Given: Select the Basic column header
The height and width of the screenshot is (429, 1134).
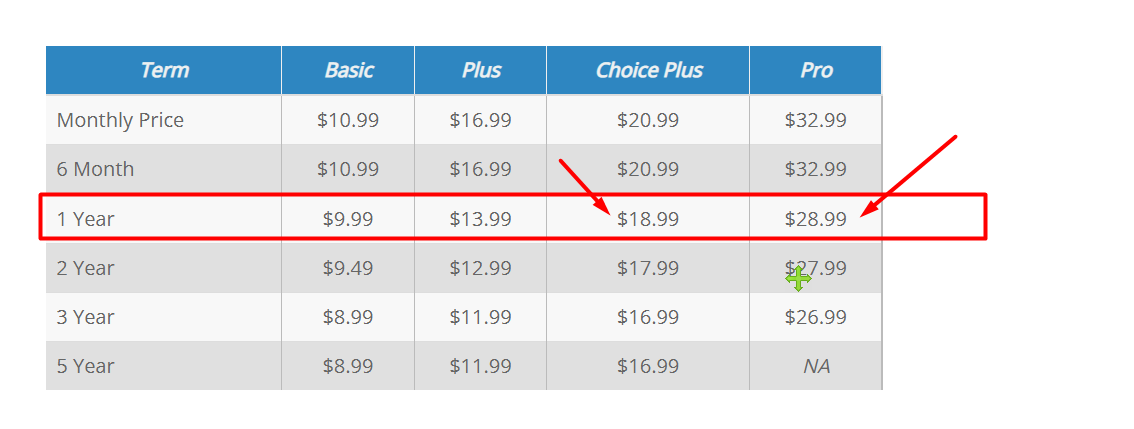Looking at the screenshot, I should tap(348, 70).
